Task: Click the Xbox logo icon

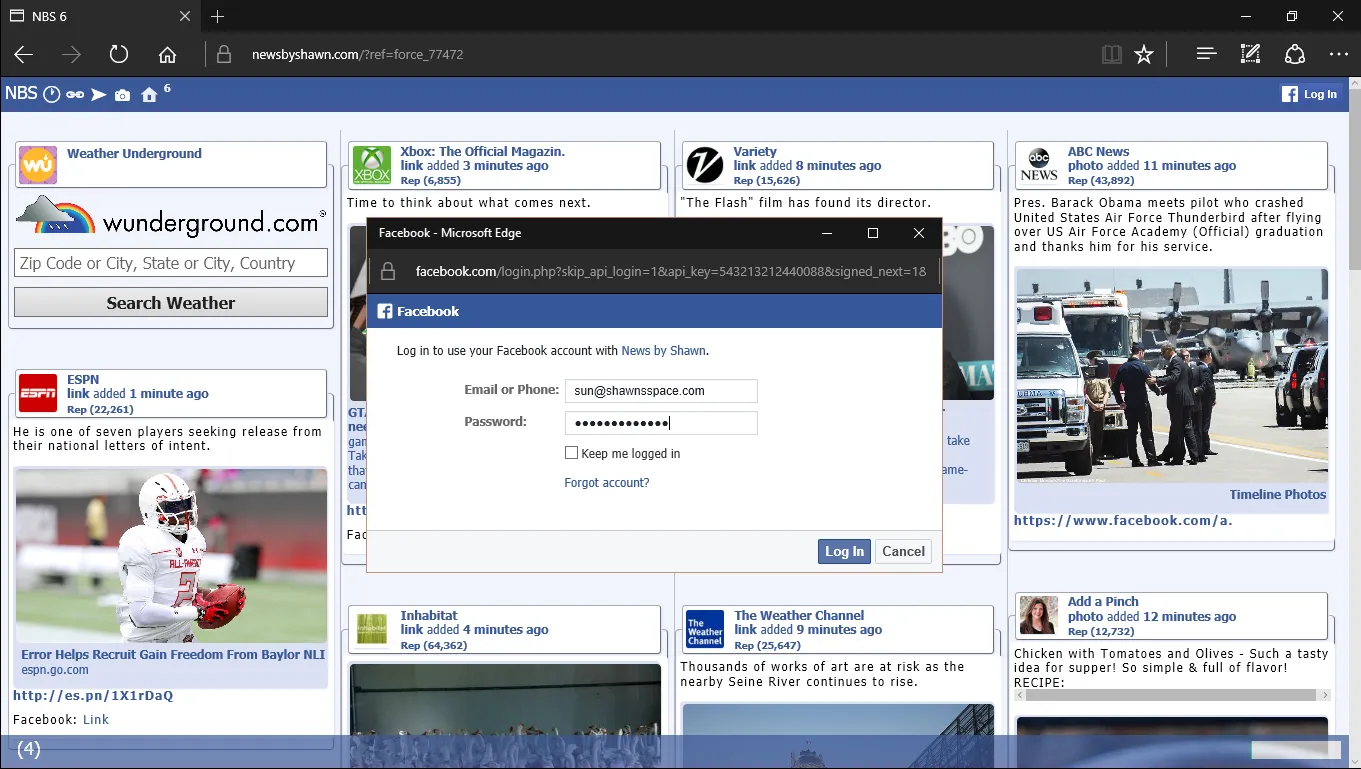Action: pyautogui.click(x=371, y=164)
